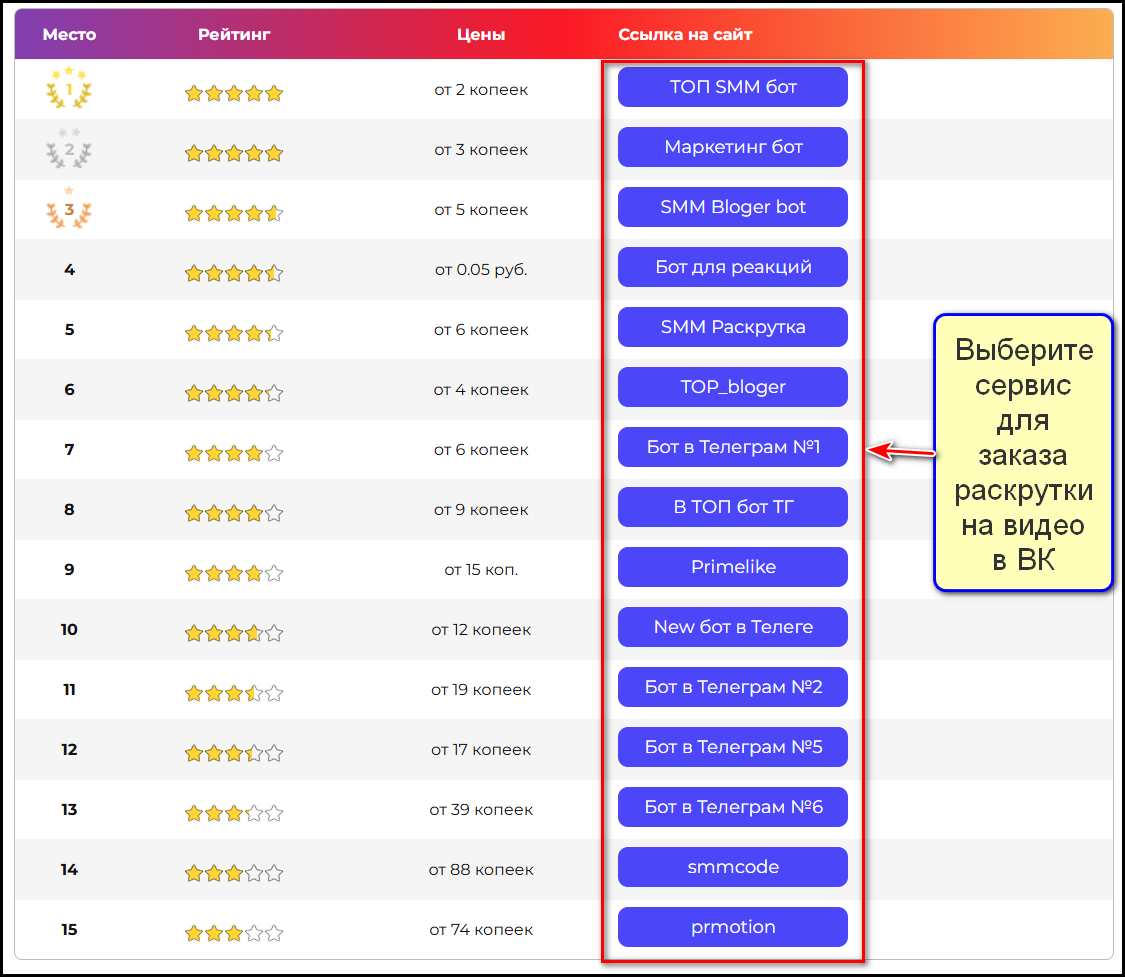Click the star rating for place 15
Image resolution: width=1125 pixels, height=977 pixels.
234,933
